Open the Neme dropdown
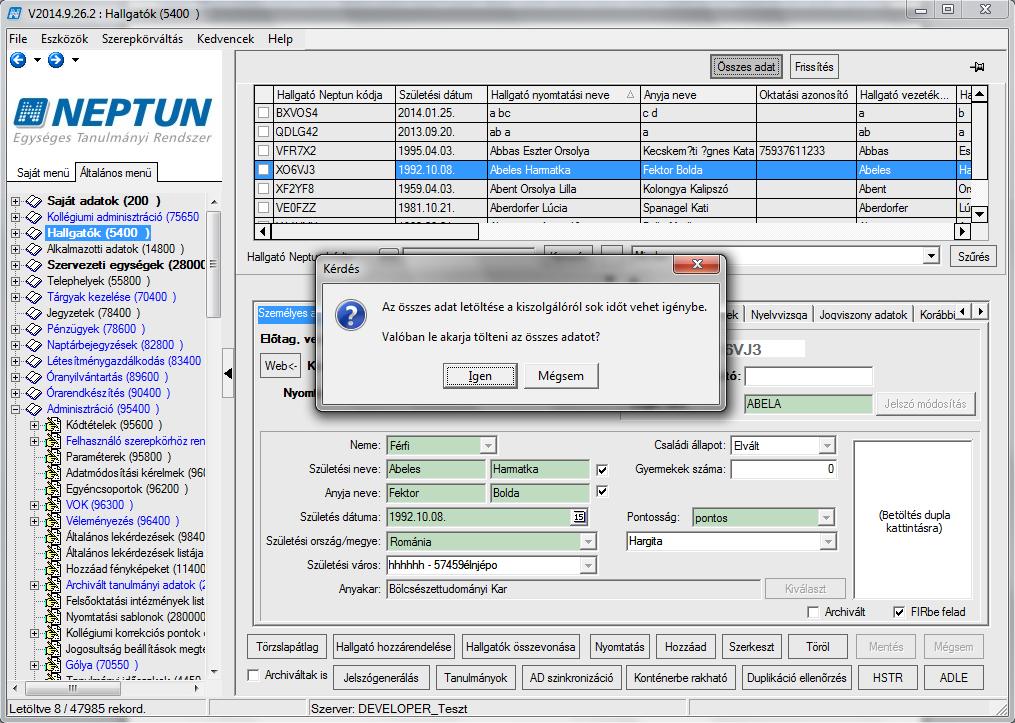1015x723 pixels. pos(489,445)
